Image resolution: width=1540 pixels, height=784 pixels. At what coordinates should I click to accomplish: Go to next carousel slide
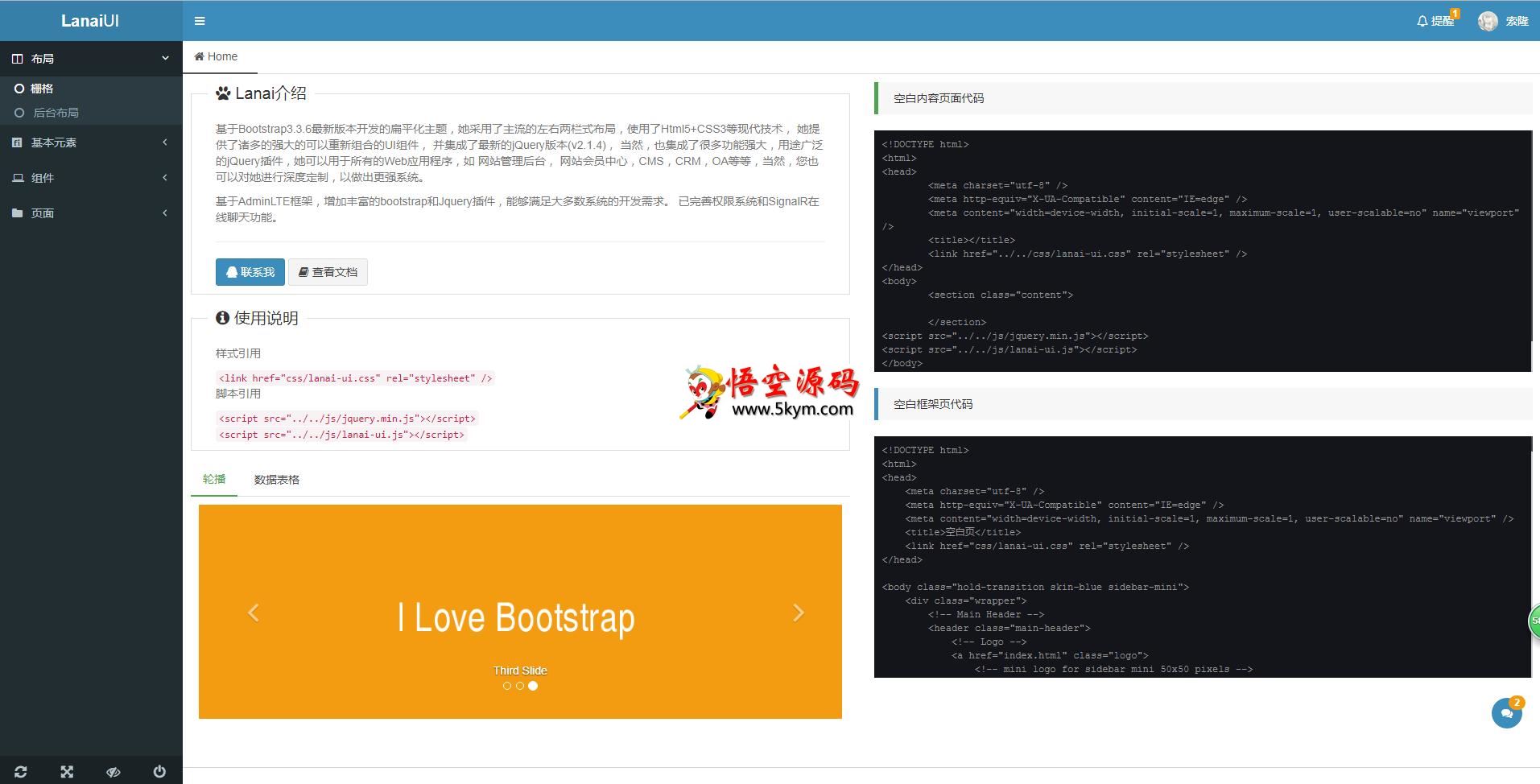[x=798, y=613]
